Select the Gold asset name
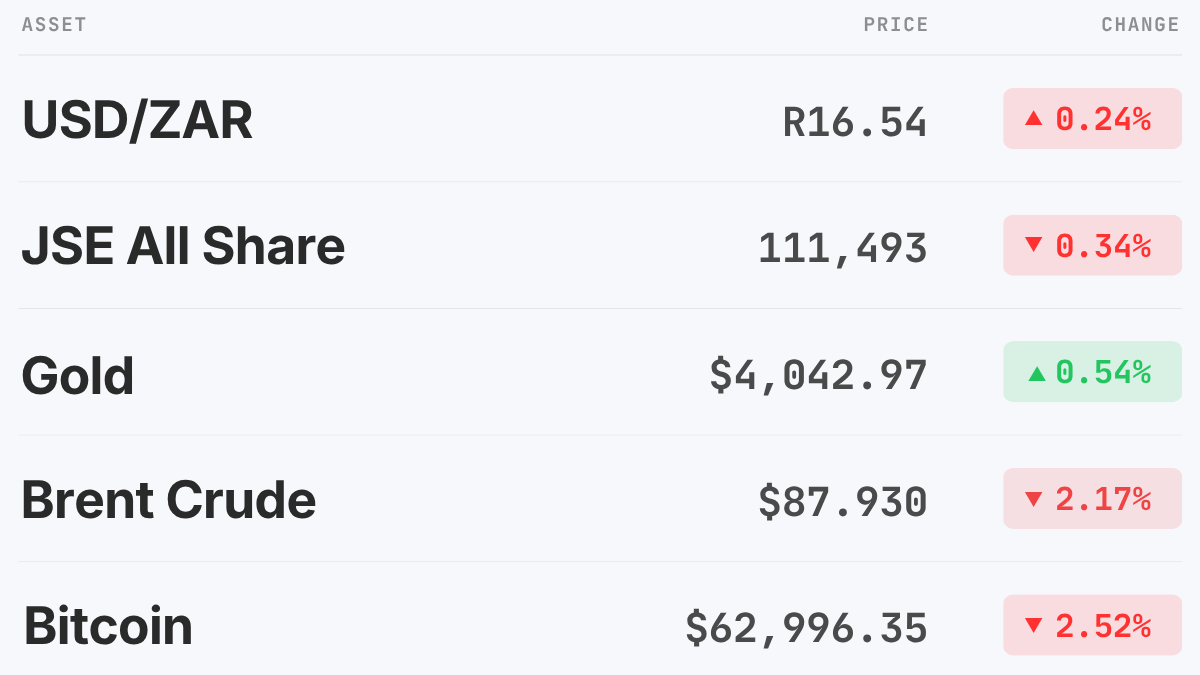Screen dimensions: 1200x675 point(78,375)
